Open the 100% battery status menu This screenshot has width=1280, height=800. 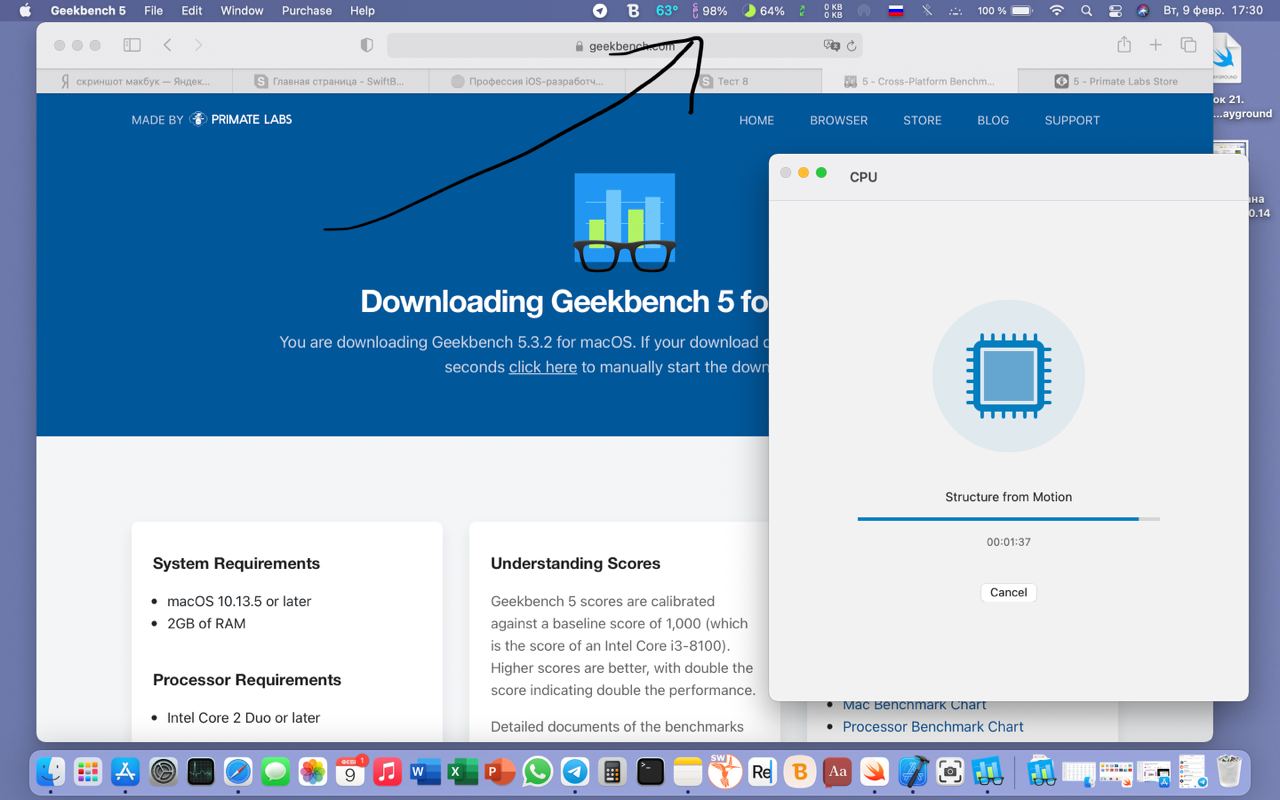point(1004,10)
